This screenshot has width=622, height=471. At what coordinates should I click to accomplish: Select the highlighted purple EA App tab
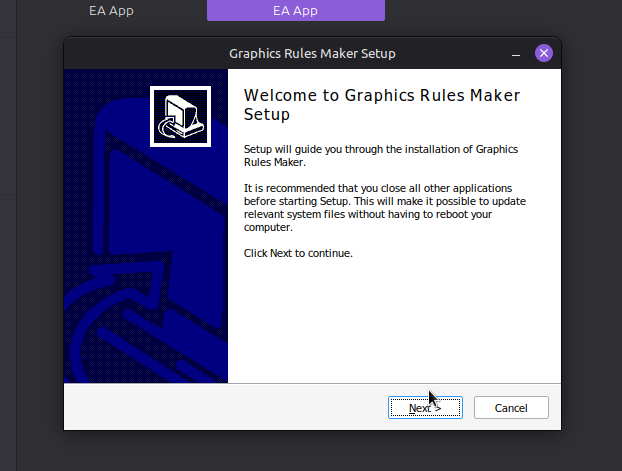[295, 11]
